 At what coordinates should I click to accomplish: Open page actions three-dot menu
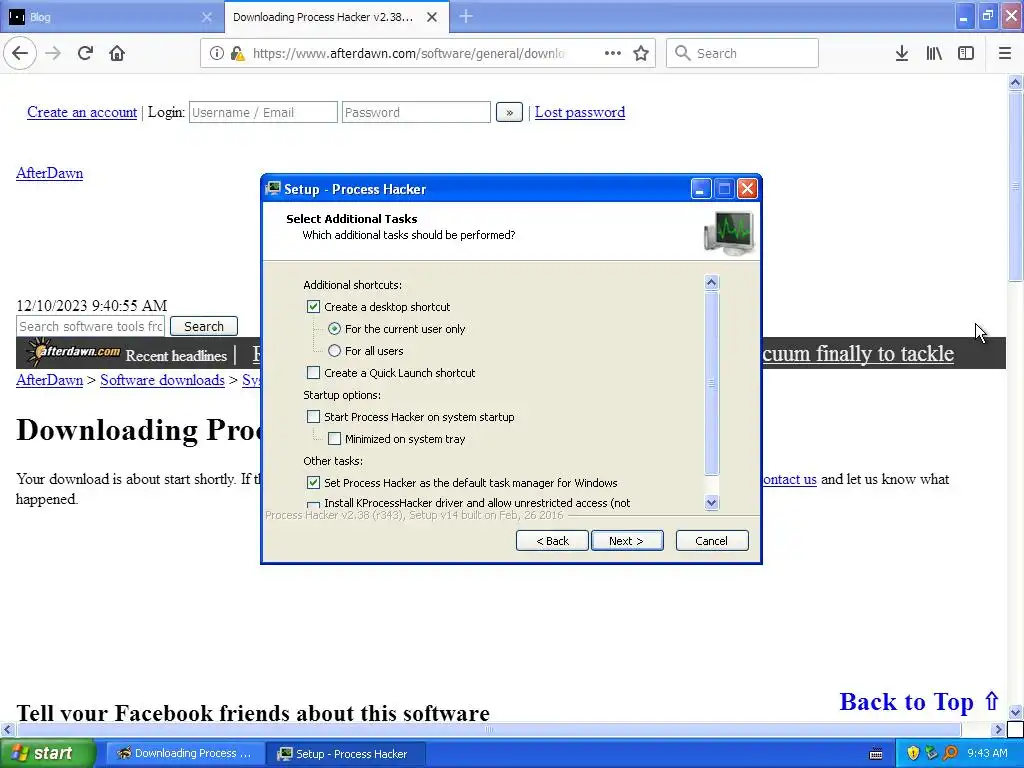(613, 53)
